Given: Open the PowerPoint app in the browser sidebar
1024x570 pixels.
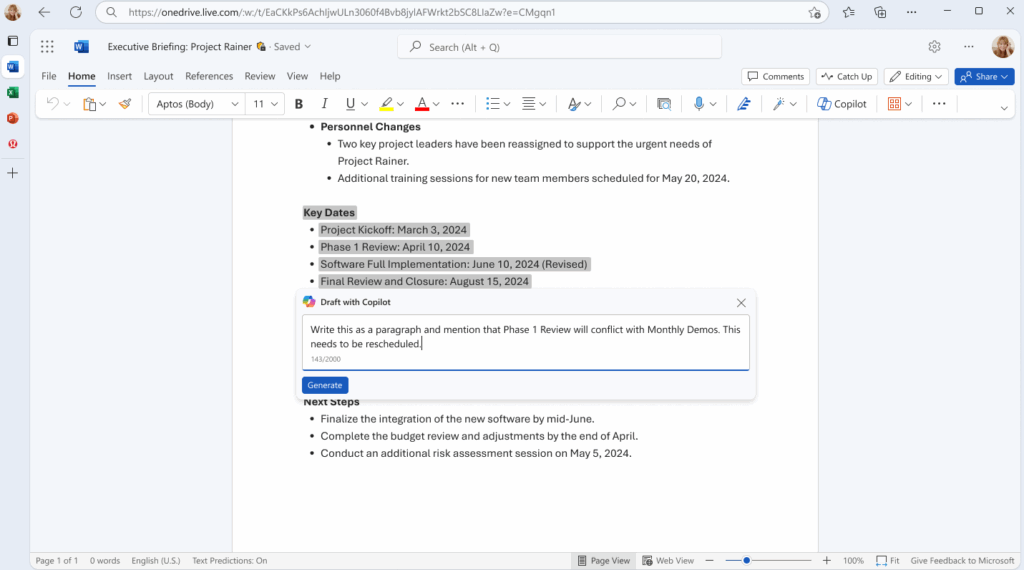Looking at the screenshot, I should coord(12,118).
